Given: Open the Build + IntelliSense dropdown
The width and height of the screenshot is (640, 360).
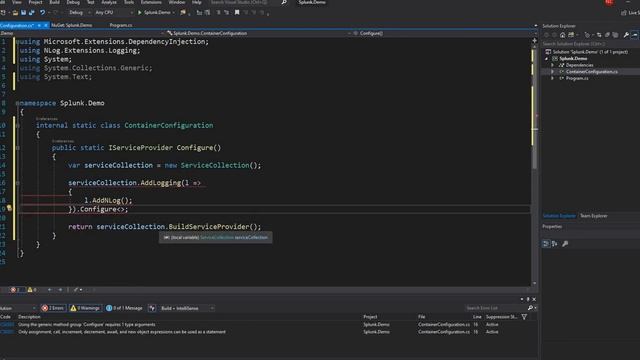Looking at the screenshot, I should coord(187,308).
